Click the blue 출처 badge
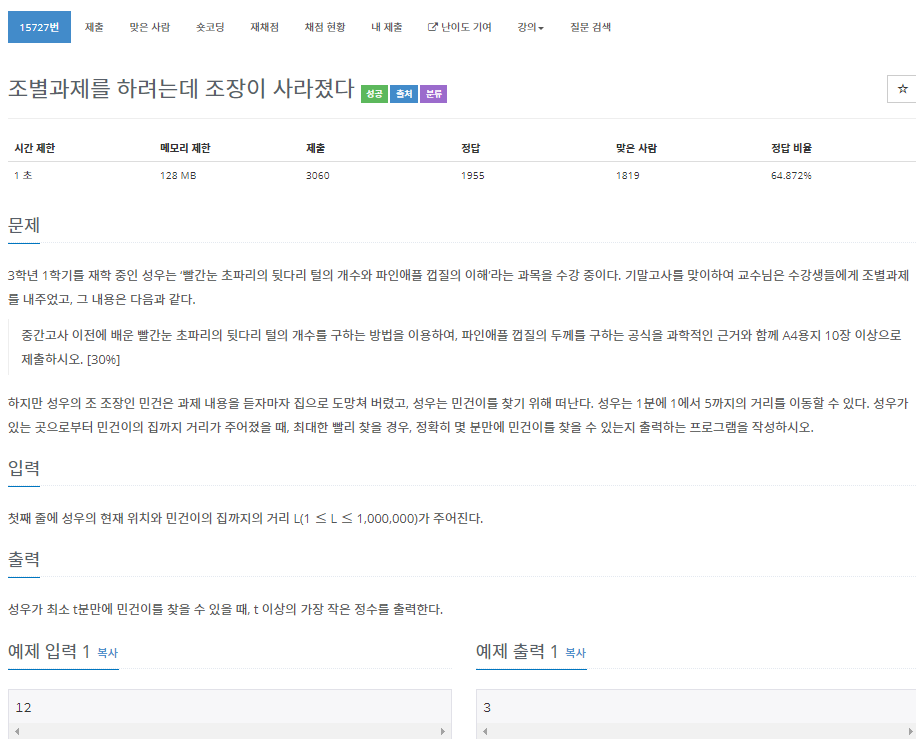 404,93
